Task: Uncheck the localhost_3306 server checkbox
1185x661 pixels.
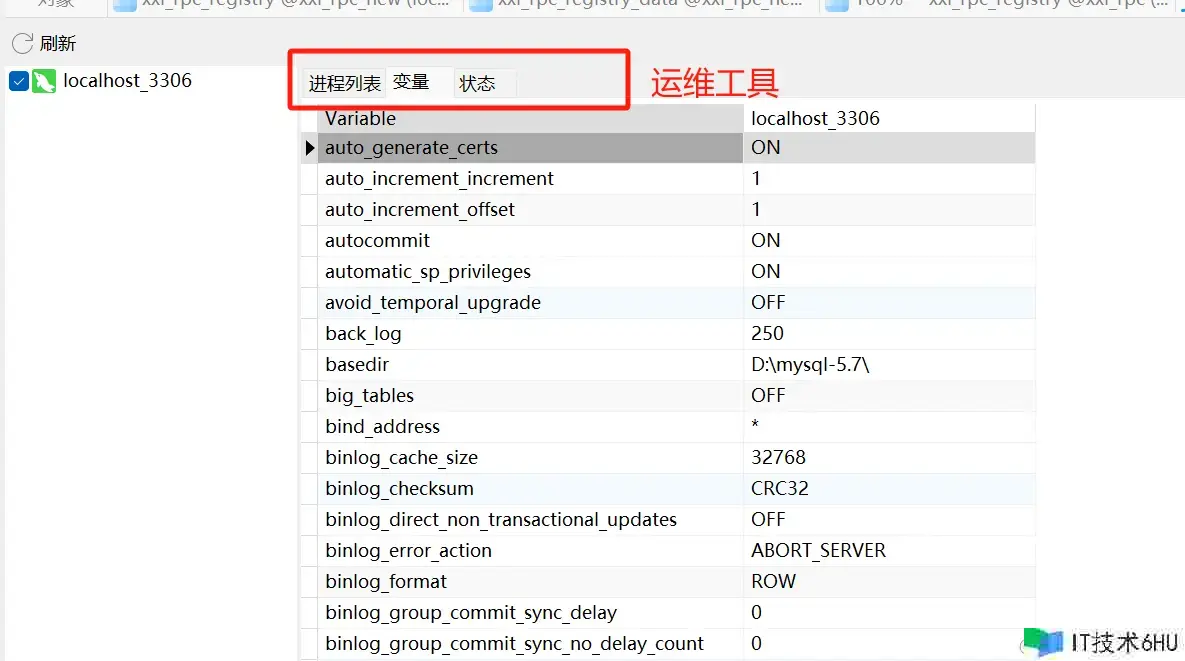Action: pos(18,81)
